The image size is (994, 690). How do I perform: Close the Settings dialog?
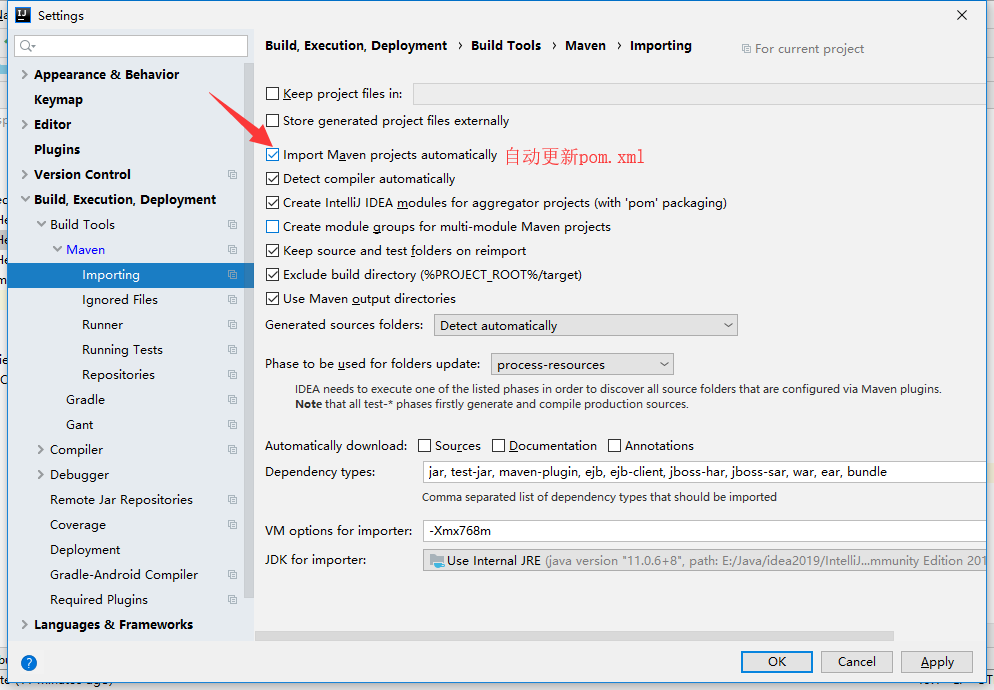(x=962, y=15)
